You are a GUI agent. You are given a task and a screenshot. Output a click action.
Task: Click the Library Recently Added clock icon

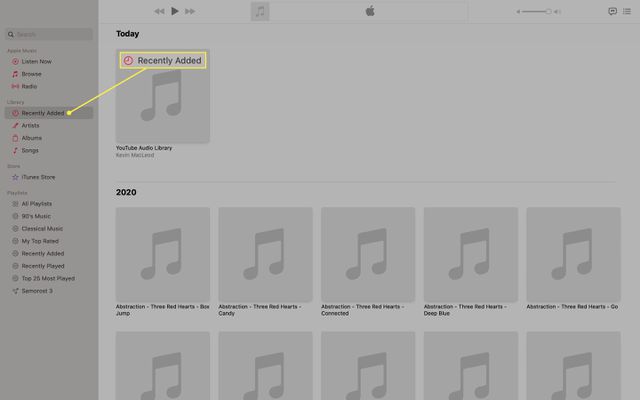15,113
